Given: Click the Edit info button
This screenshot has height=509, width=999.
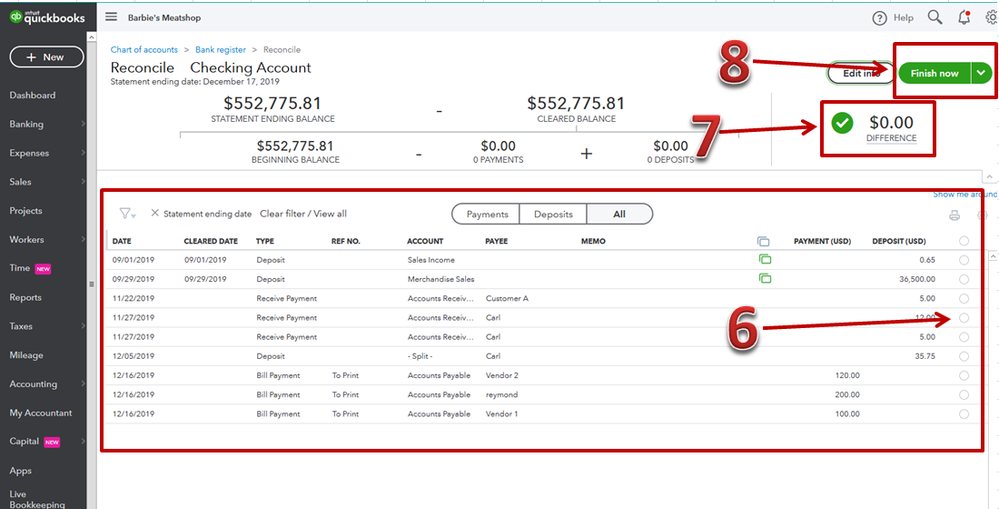Looking at the screenshot, I should [861, 73].
